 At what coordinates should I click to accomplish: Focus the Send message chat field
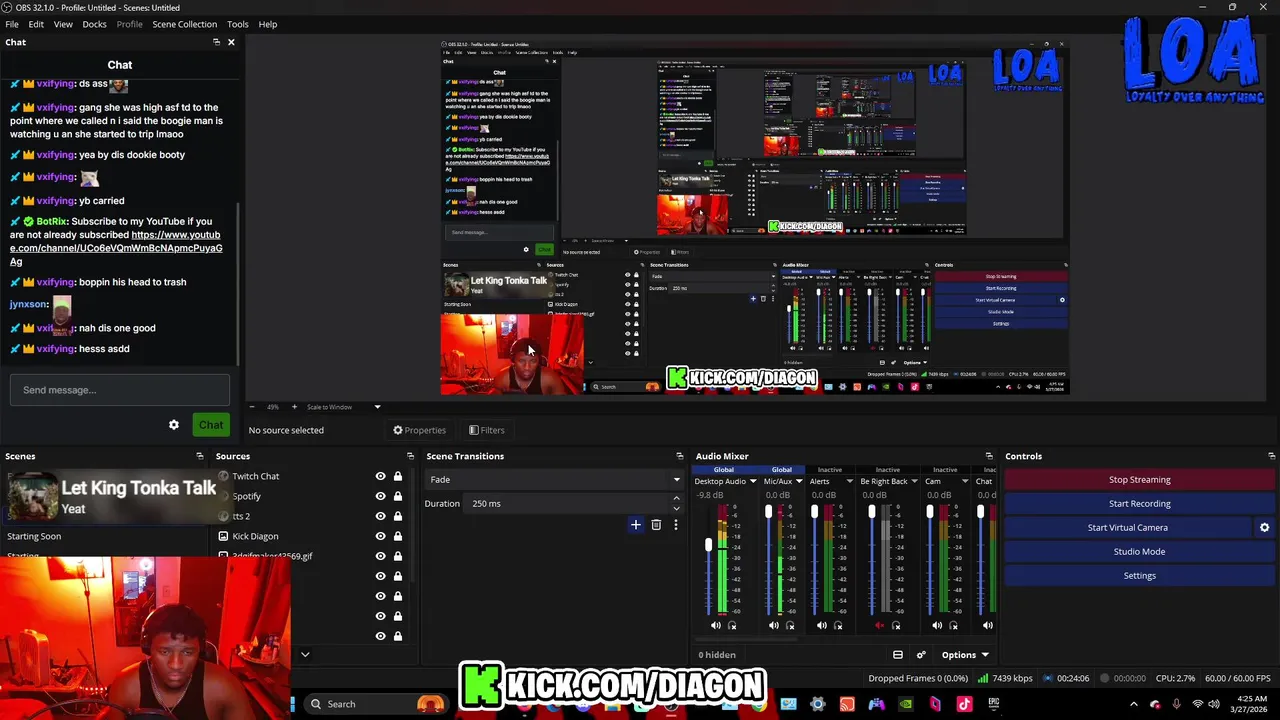pos(120,390)
